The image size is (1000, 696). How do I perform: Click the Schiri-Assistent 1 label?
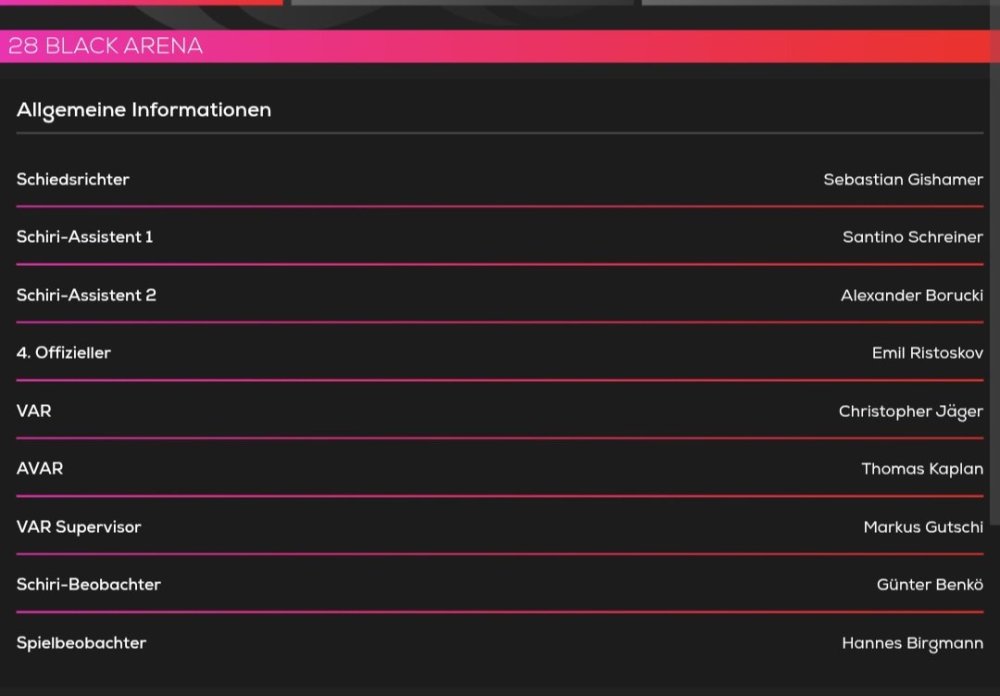[x=85, y=238]
